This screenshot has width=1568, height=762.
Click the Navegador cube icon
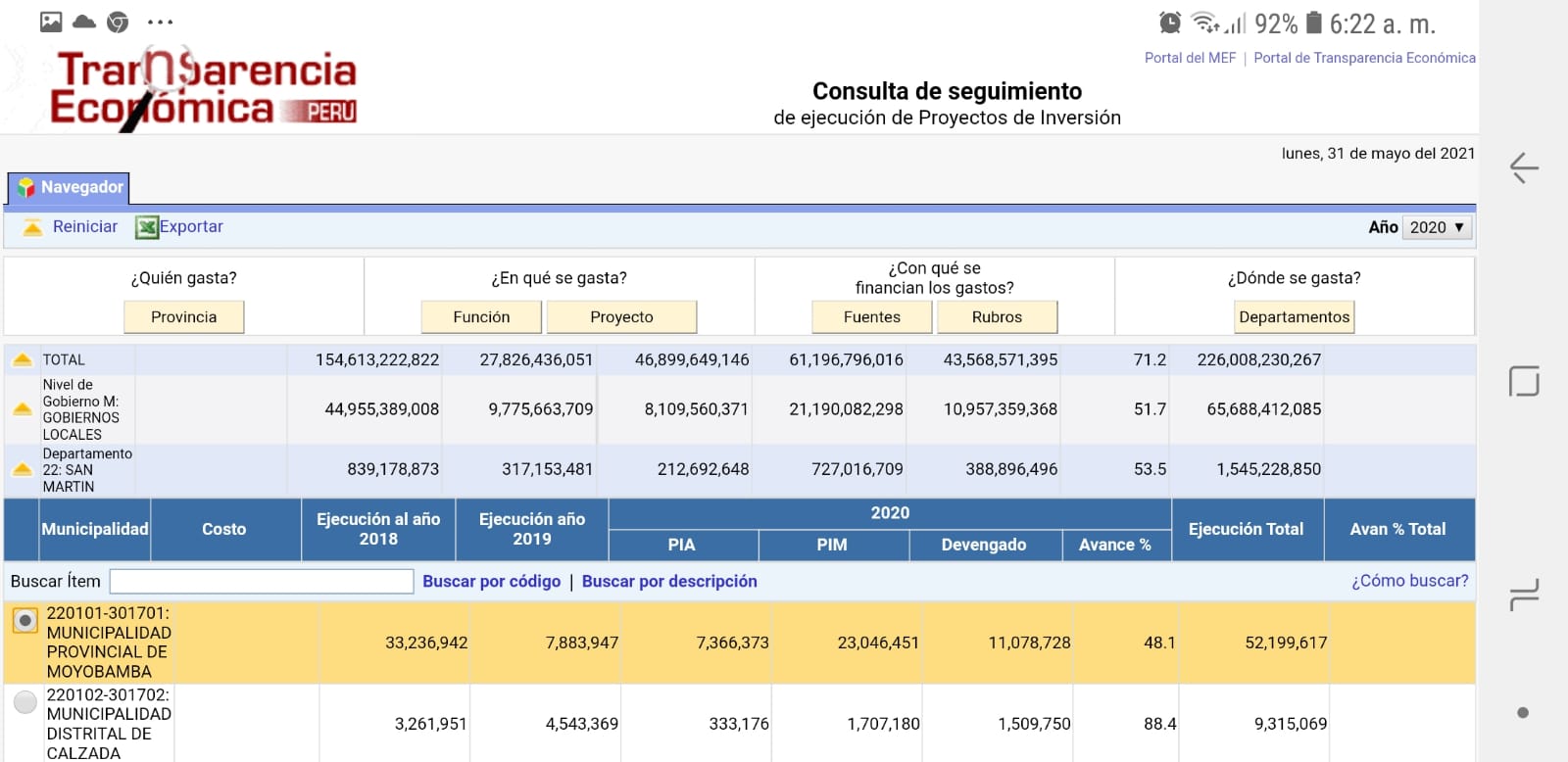(x=26, y=187)
